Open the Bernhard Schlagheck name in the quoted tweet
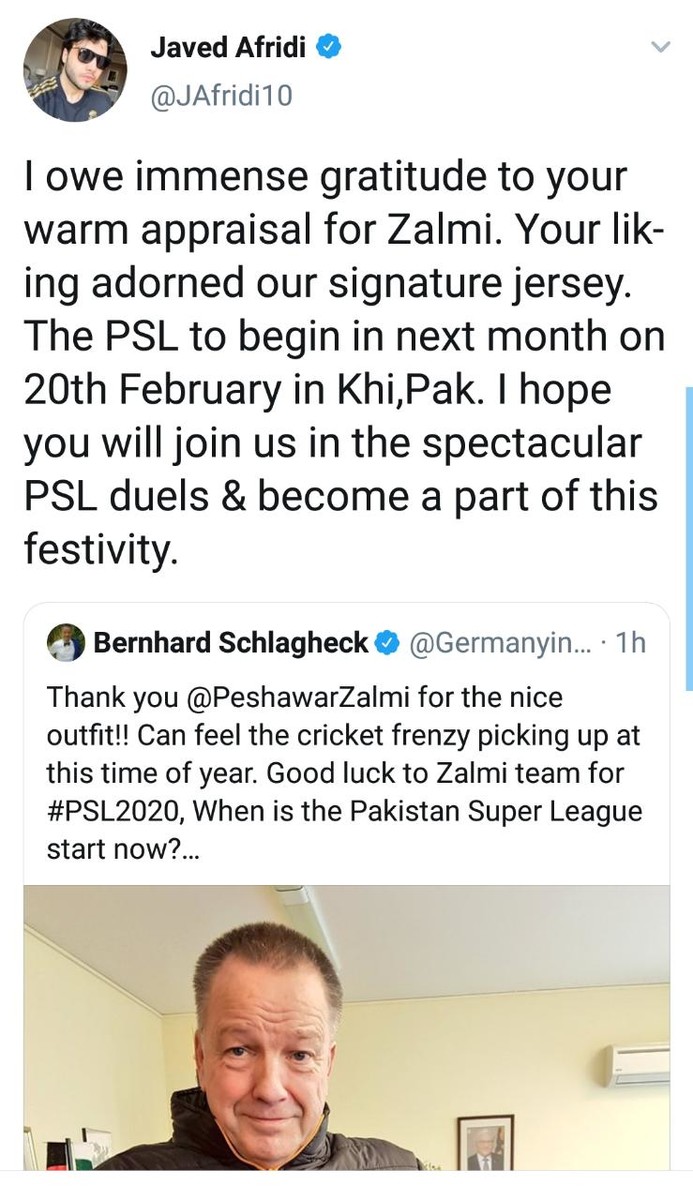The image size is (693, 1200). pos(231,643)
